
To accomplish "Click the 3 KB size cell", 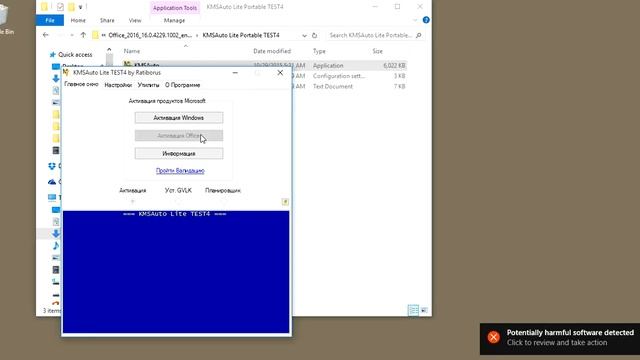I will (400, 76).
